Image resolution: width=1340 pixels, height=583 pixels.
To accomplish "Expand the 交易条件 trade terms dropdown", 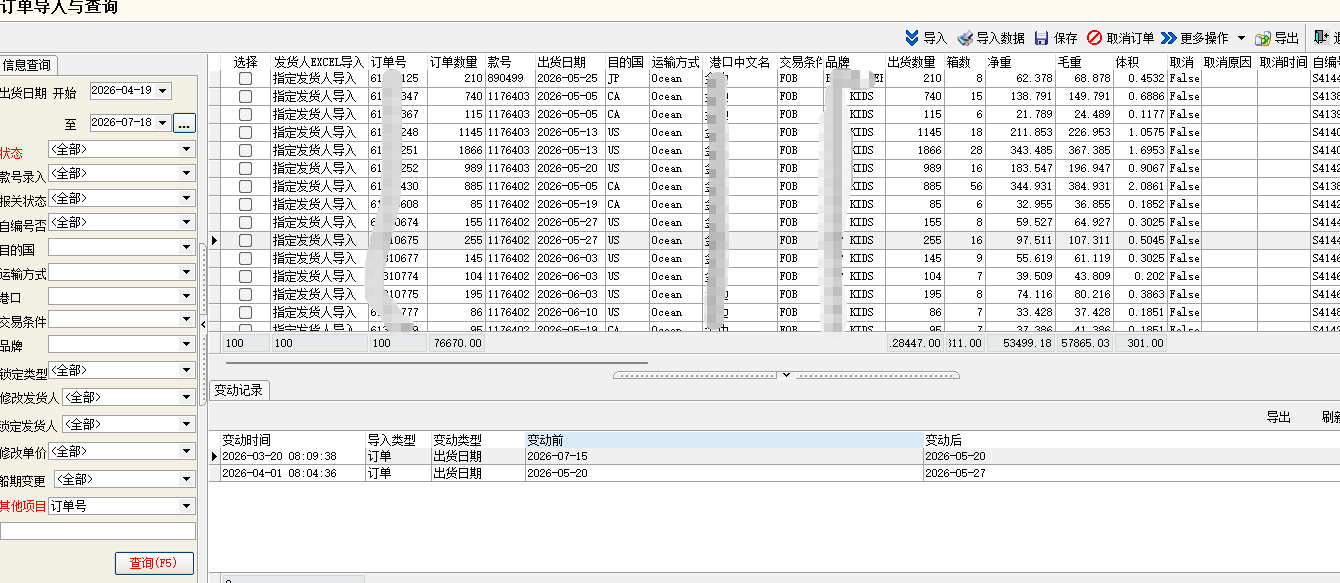I will click(187, 320).
